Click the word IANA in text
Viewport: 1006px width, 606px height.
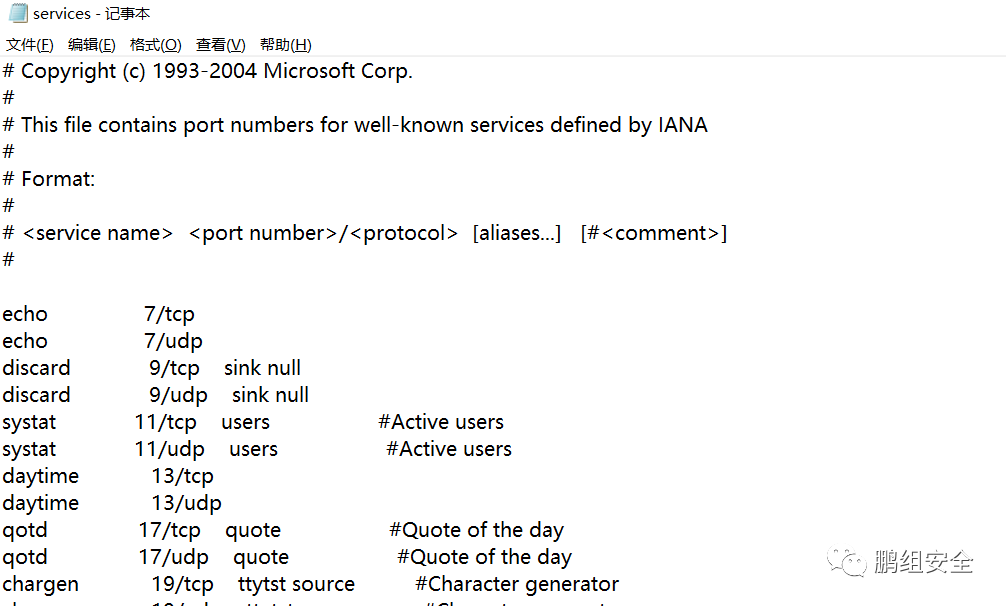(682, 125)
